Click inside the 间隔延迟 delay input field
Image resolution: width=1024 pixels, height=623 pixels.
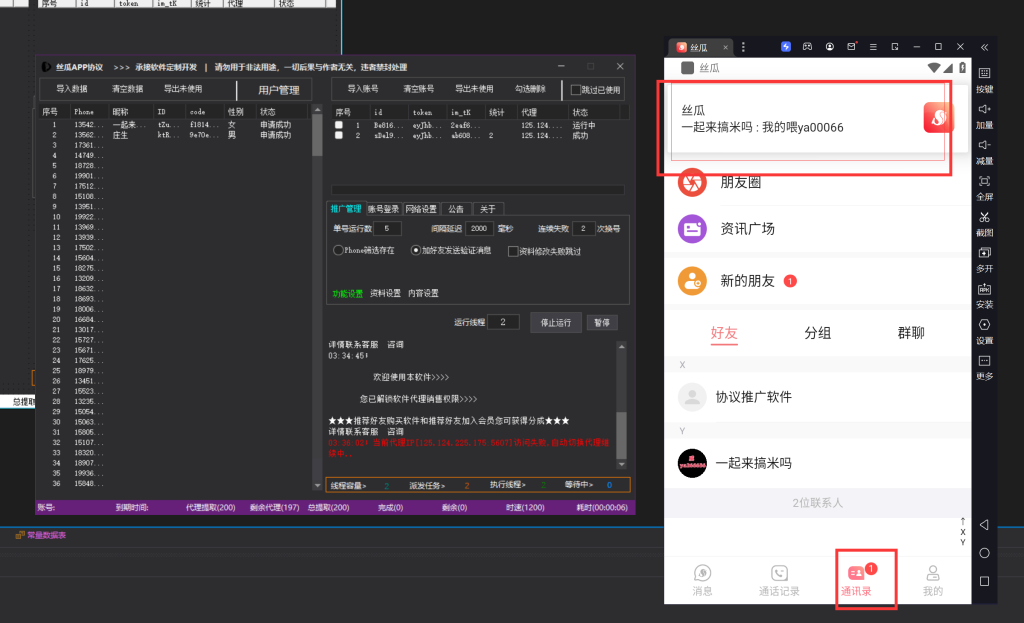click(478, 228)
